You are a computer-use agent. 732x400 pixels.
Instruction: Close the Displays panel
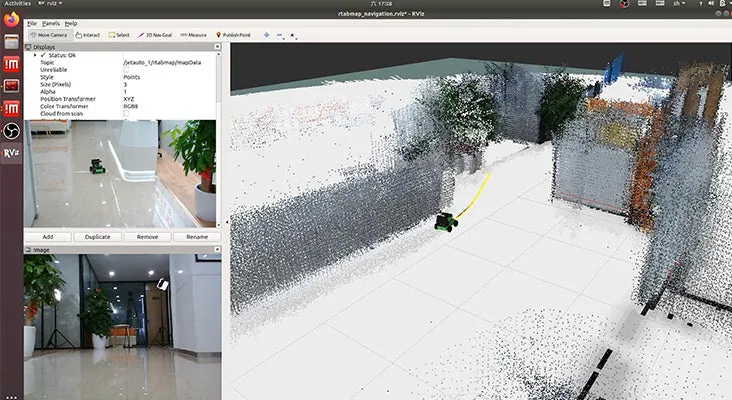pyautogui.click(x=217, y=47)
